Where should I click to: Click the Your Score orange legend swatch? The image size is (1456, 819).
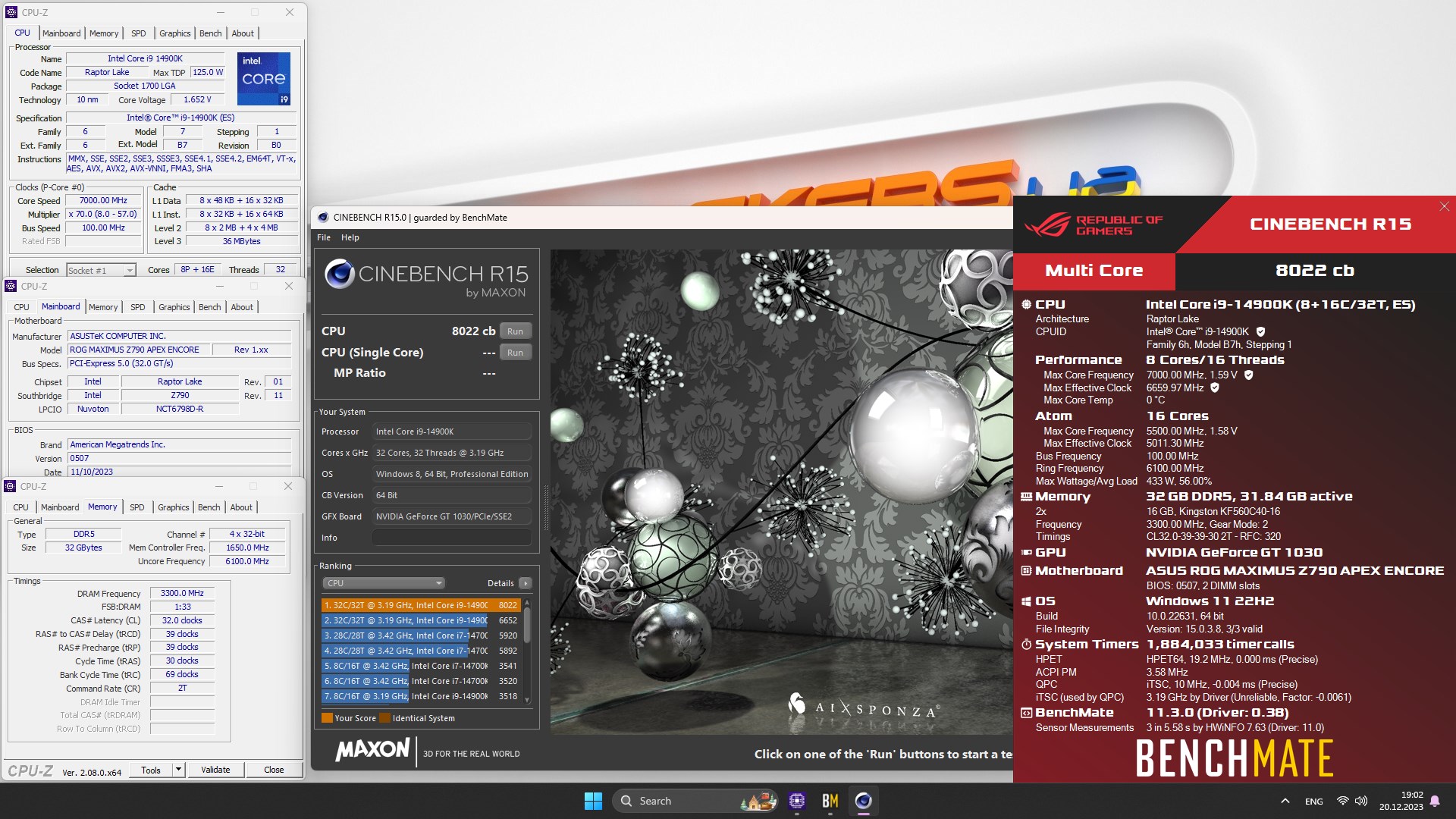[327, 718]
